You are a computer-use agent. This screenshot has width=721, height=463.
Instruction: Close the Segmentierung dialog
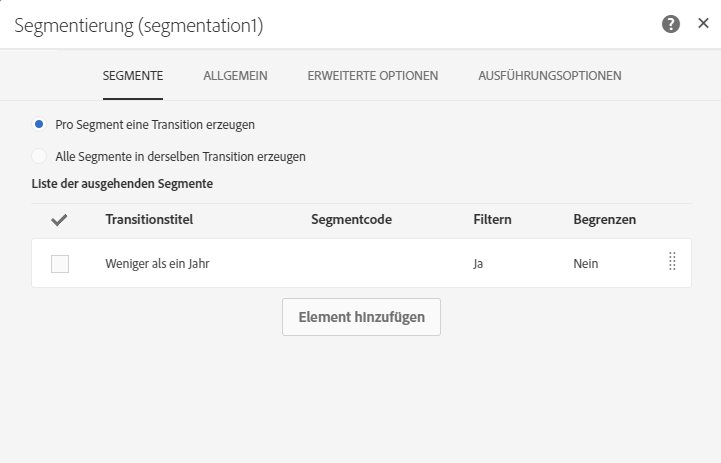pos(703,24)
